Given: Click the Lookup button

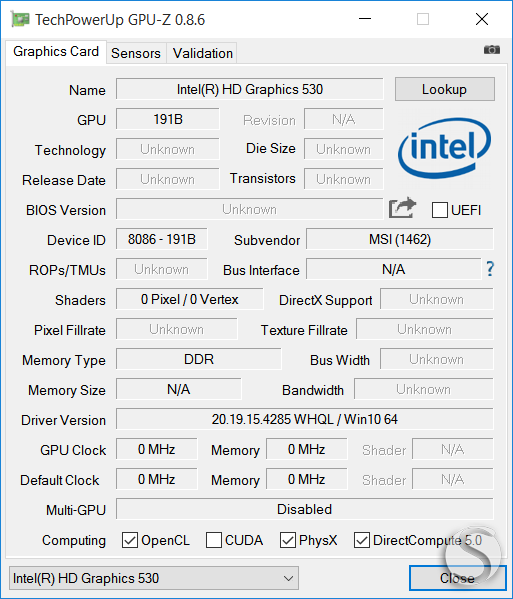Looking at the screenshot, I should point(445,89).
